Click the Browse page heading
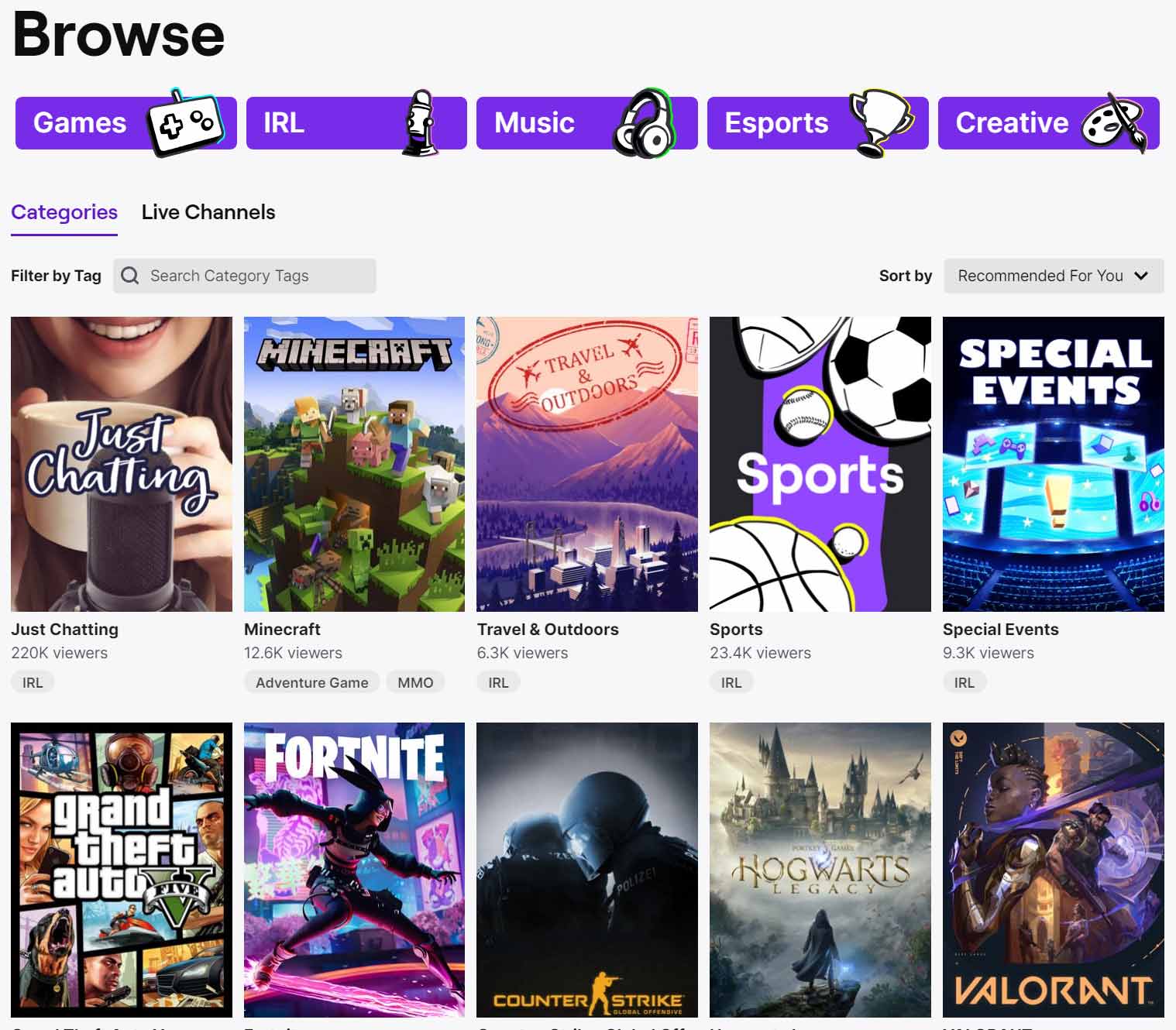 (x=119, y=35)
